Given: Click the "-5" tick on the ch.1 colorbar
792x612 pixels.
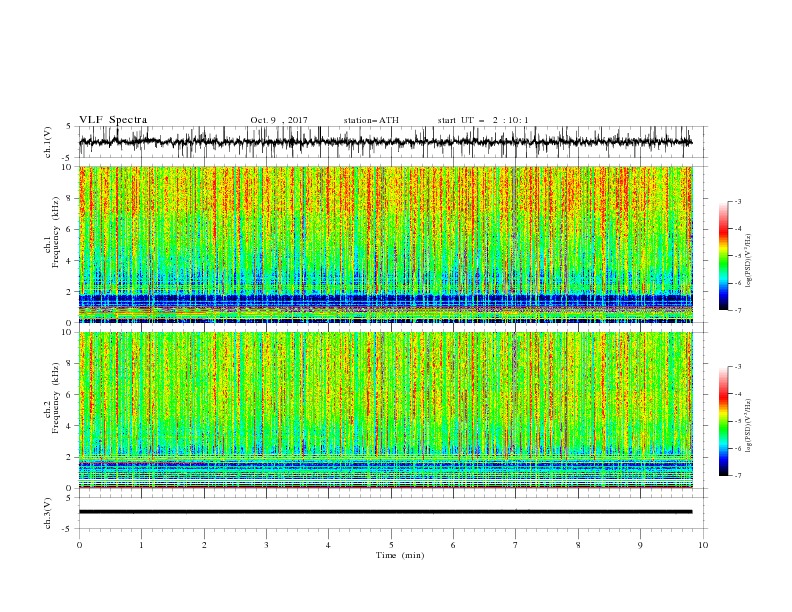Looking at the screenshot, I should tap(737, 256).
